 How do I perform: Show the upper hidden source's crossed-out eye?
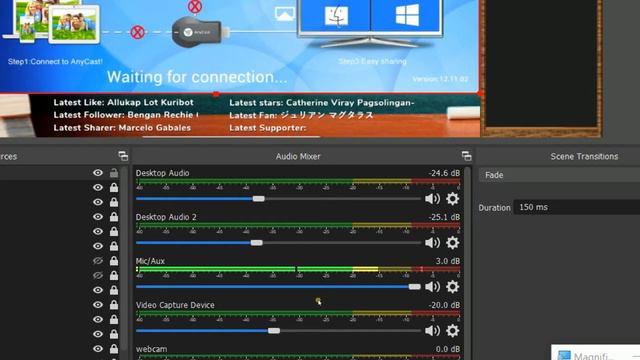98,260
